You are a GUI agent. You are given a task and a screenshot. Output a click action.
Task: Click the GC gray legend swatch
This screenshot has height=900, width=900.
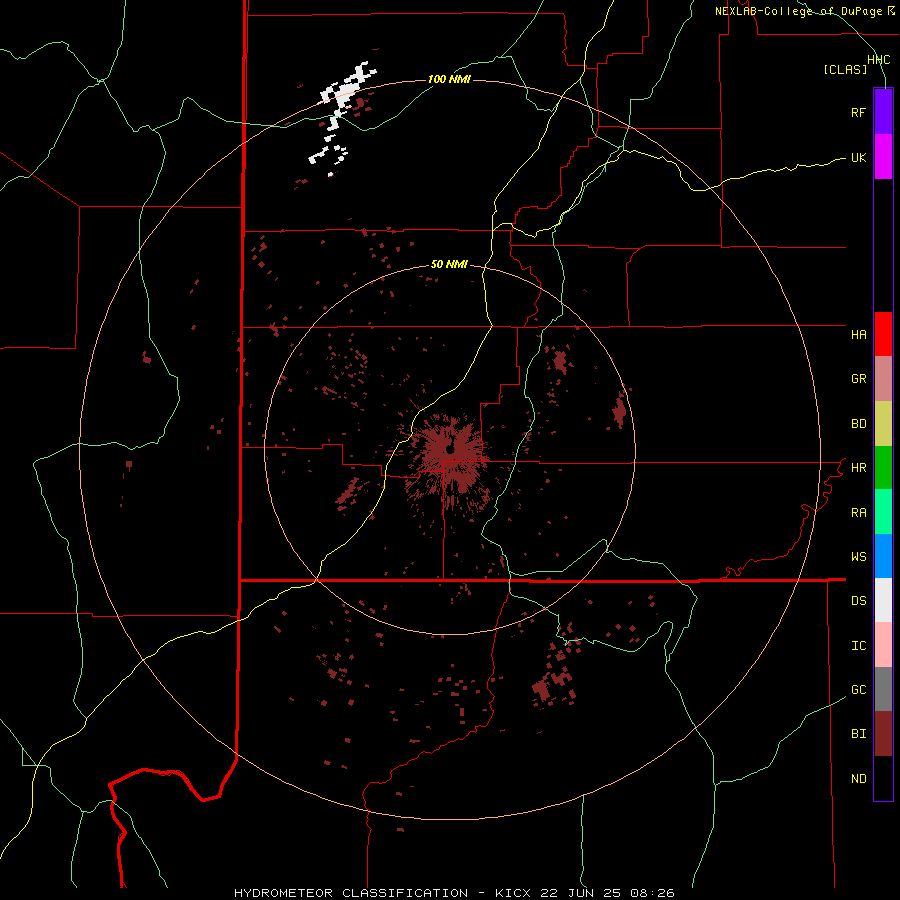click(x=883, y=689)
